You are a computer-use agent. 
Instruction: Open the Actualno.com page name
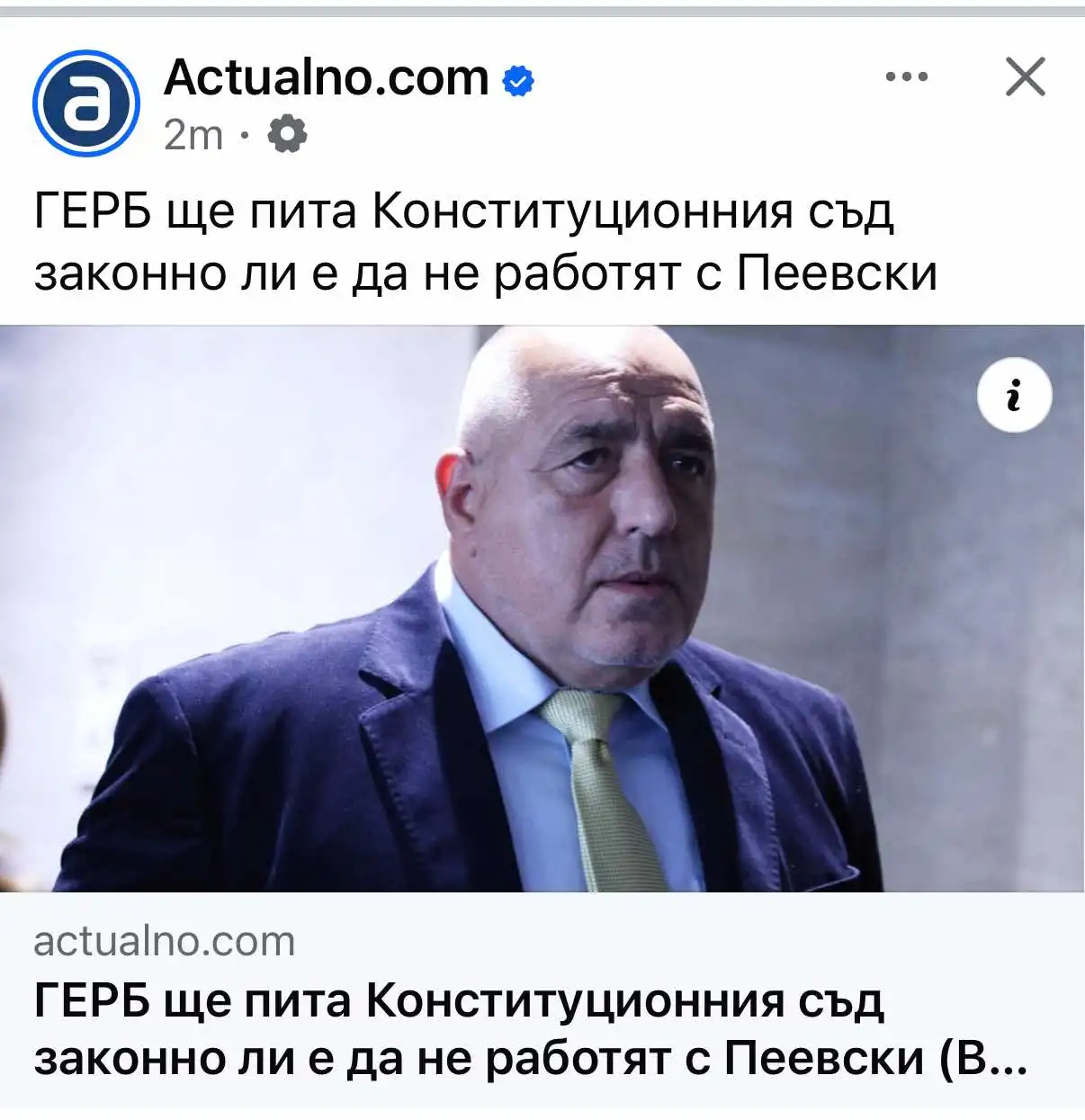tap(327, 77)
